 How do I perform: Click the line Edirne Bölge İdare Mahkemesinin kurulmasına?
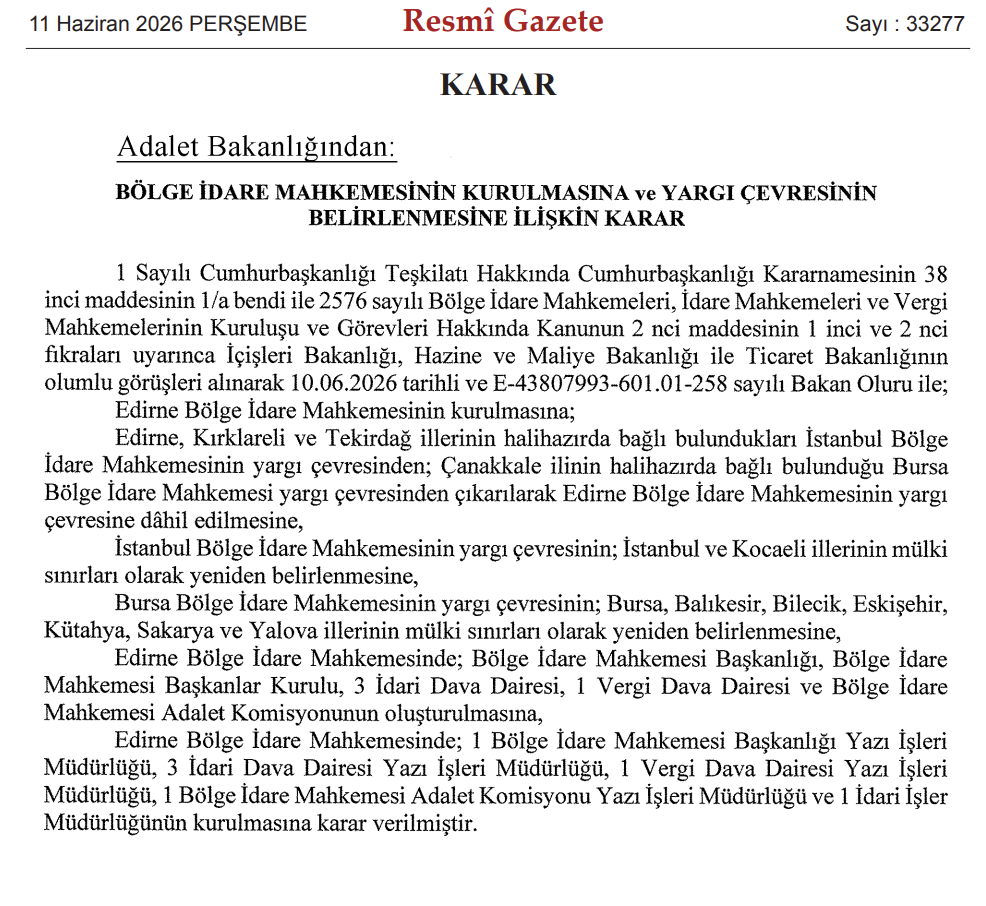click(345, 411)
